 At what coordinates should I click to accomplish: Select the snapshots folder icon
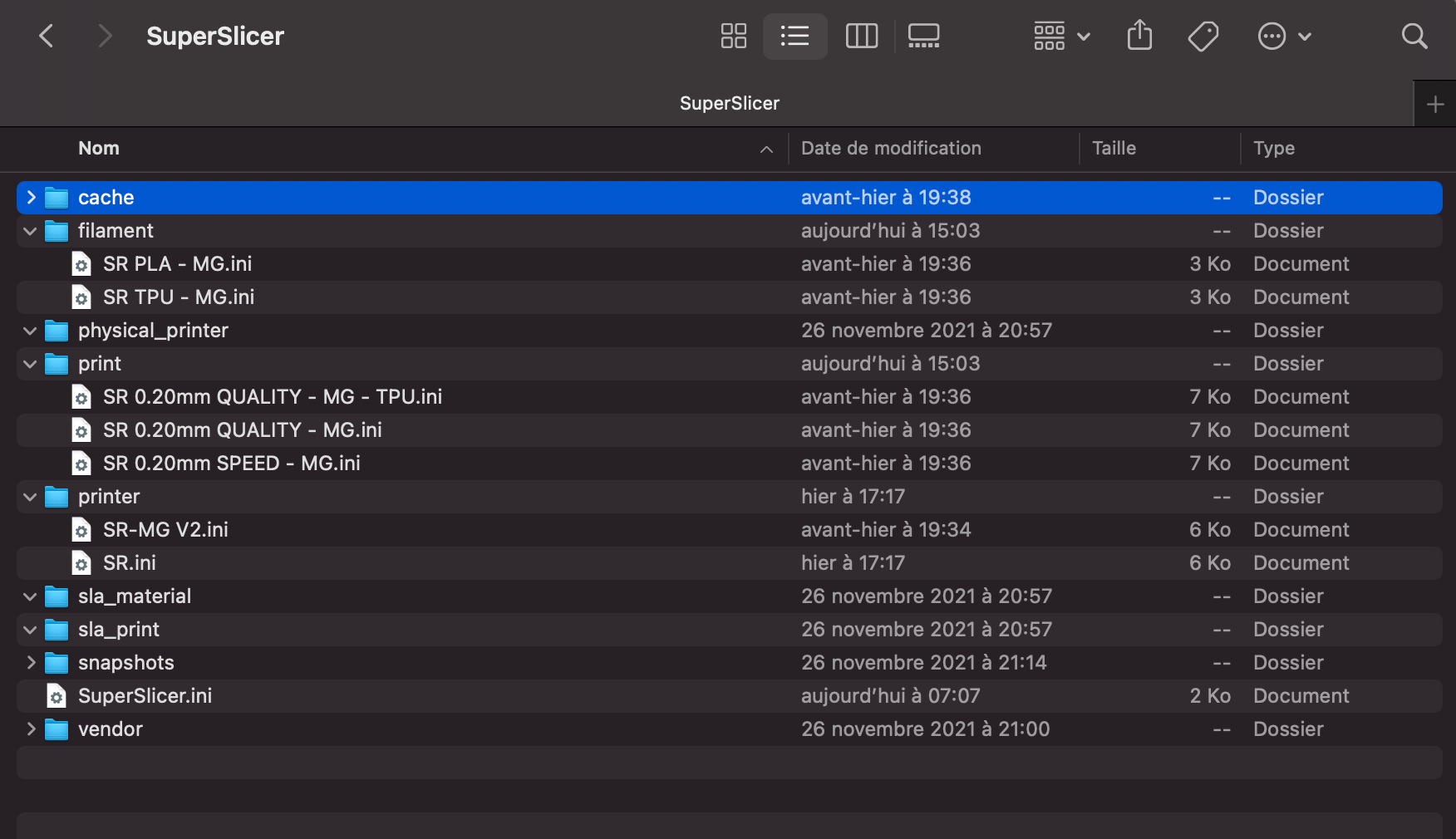57,663
